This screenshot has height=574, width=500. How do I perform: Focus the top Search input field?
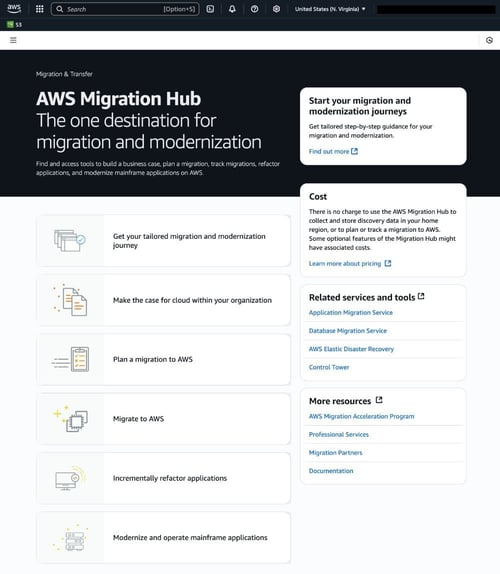[x=125, y=9]
